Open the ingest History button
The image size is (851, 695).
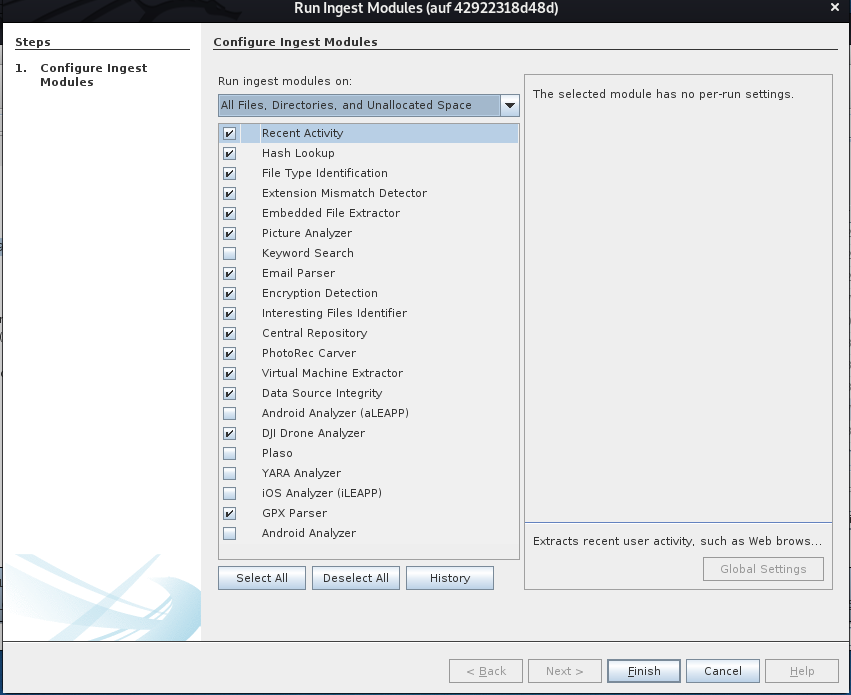(449, 578)
